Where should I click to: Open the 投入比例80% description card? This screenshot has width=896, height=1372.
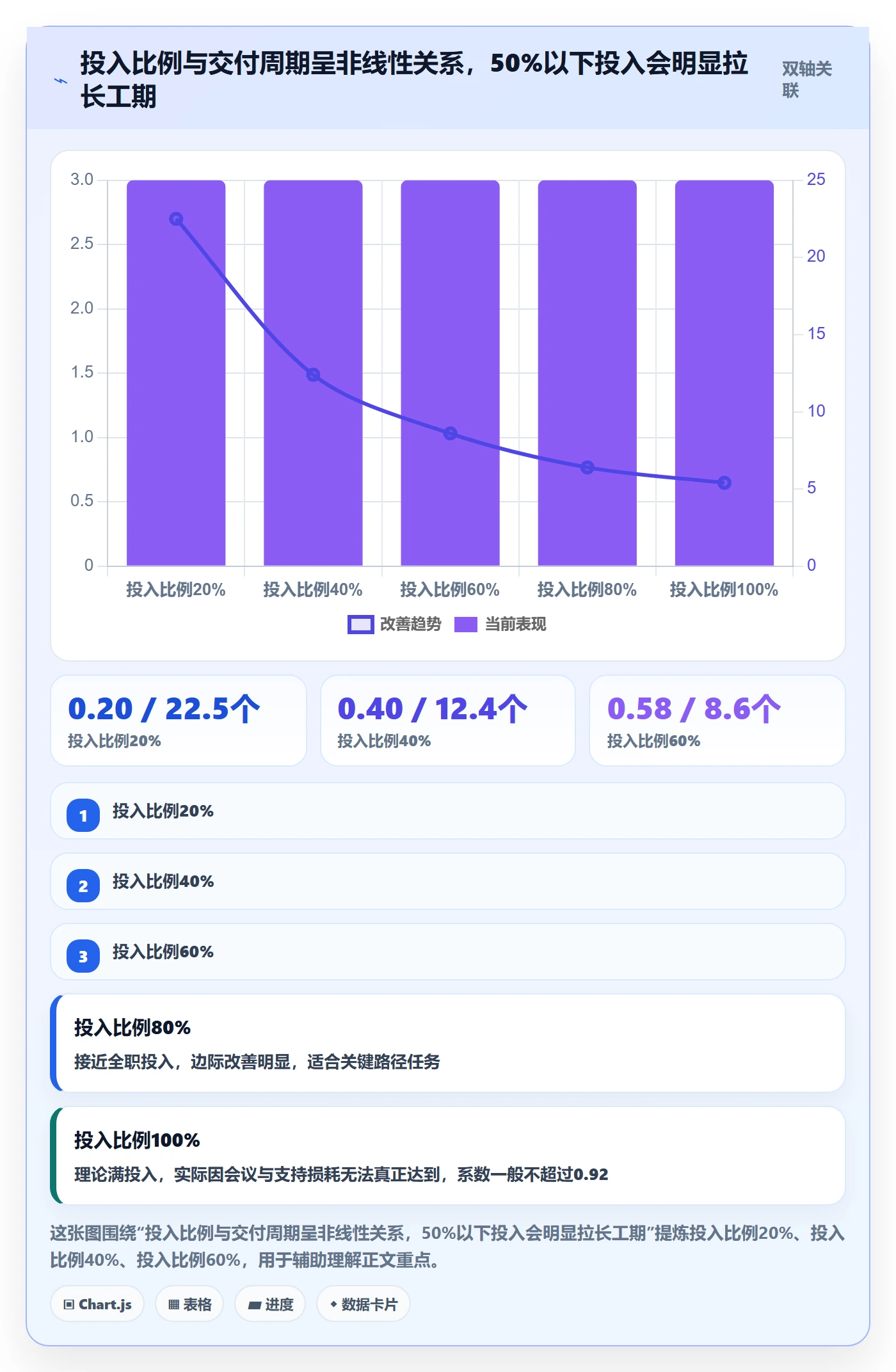pos(448,1043)
